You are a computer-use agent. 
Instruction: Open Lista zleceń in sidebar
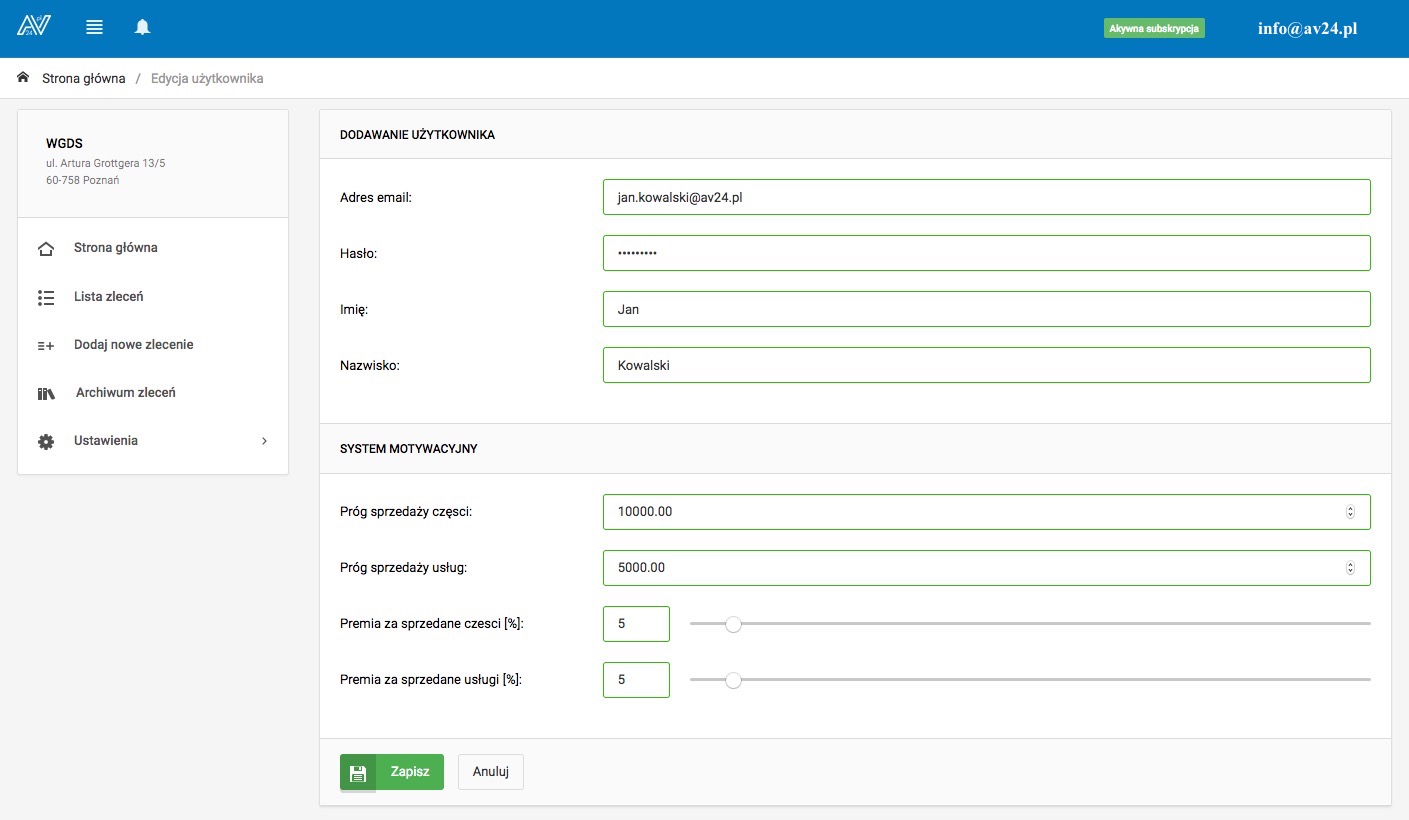point(109,297)
